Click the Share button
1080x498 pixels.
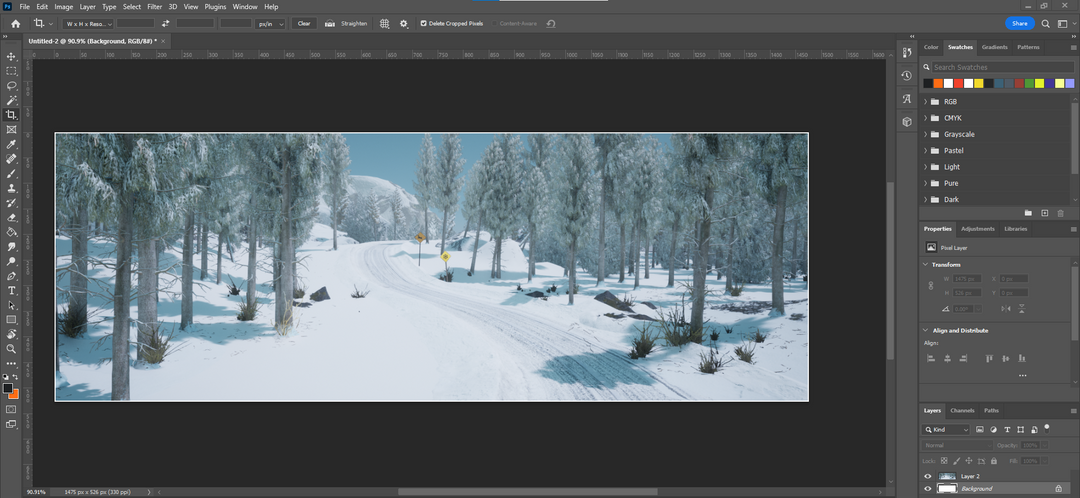[x=1019, y=23]
